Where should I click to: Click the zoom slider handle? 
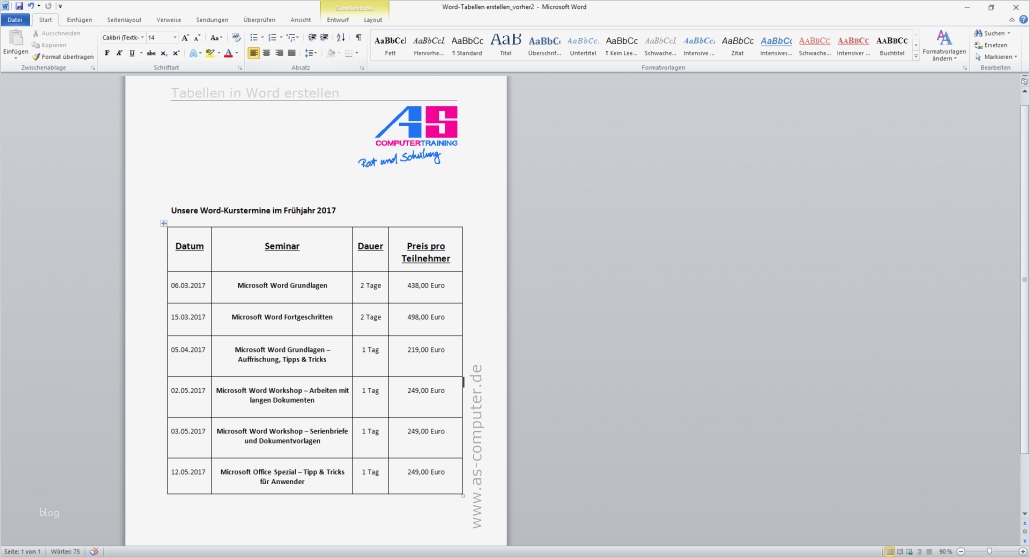(989, 551)
